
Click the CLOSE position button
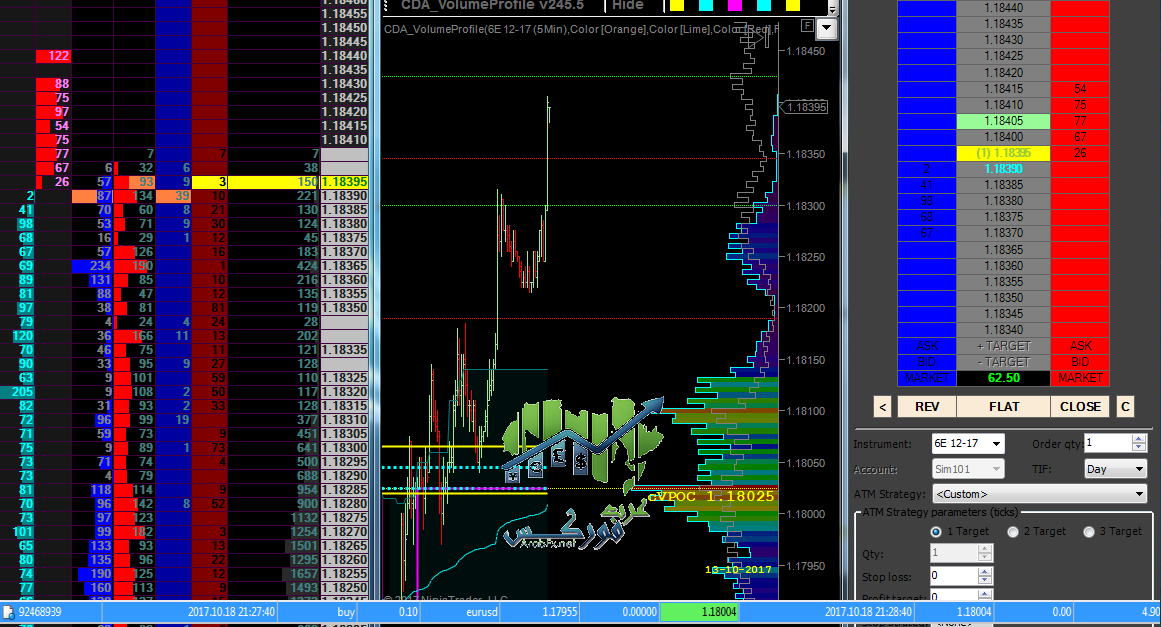1080,406
